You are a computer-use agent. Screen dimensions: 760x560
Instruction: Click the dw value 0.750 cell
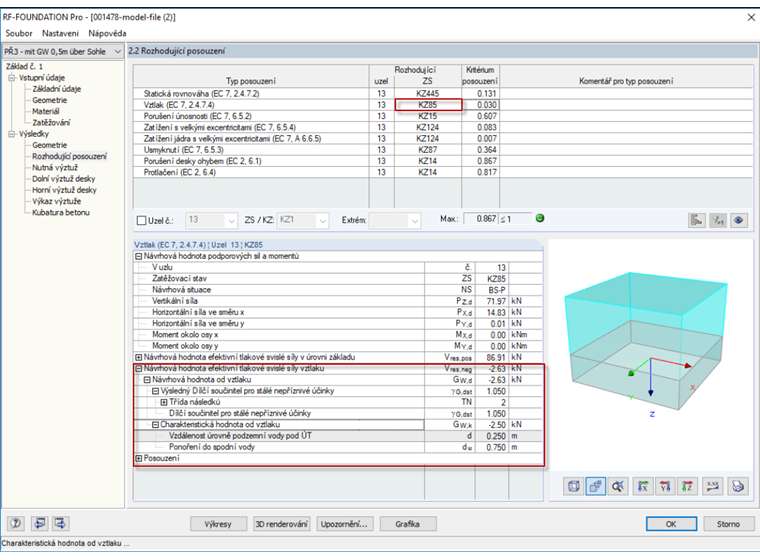[491, 447]
